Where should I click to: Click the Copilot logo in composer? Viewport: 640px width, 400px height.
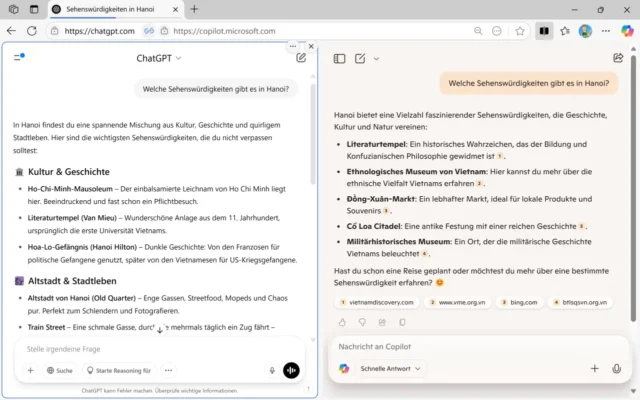tap(344, 369)
